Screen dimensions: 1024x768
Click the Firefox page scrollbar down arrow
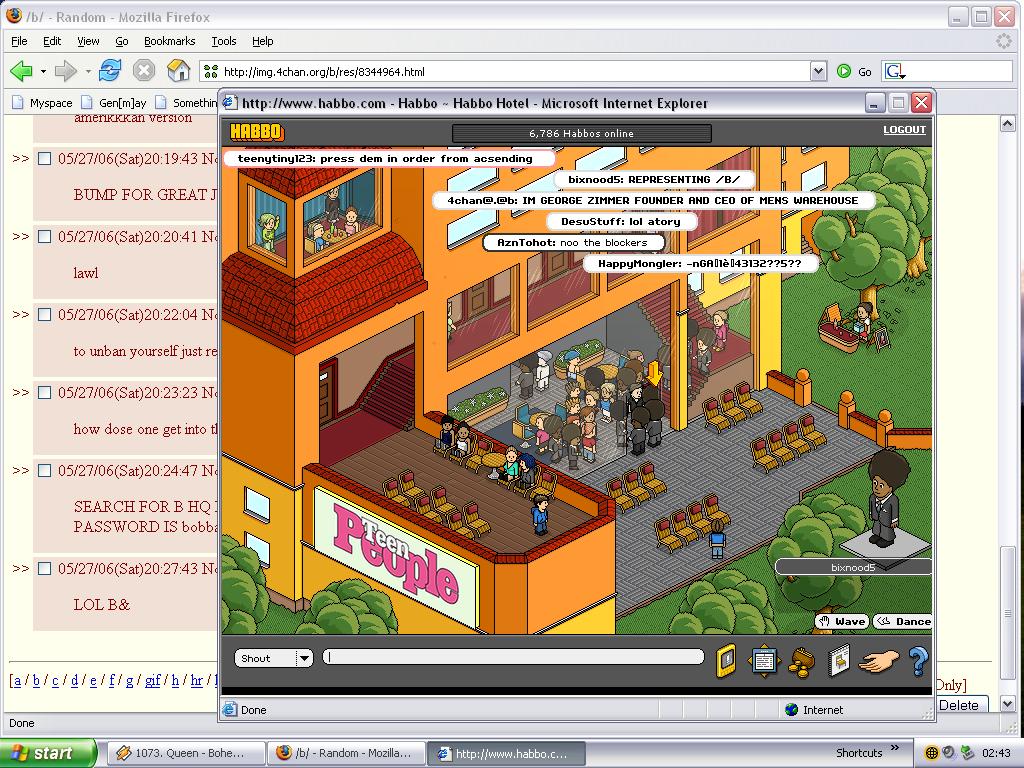click(x=1008, y=704)
